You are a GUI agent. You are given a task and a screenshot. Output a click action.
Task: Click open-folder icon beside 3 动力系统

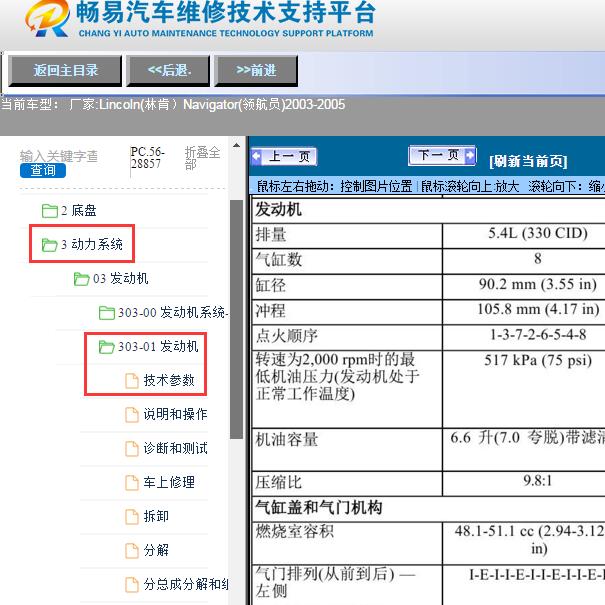coord(49,245)
